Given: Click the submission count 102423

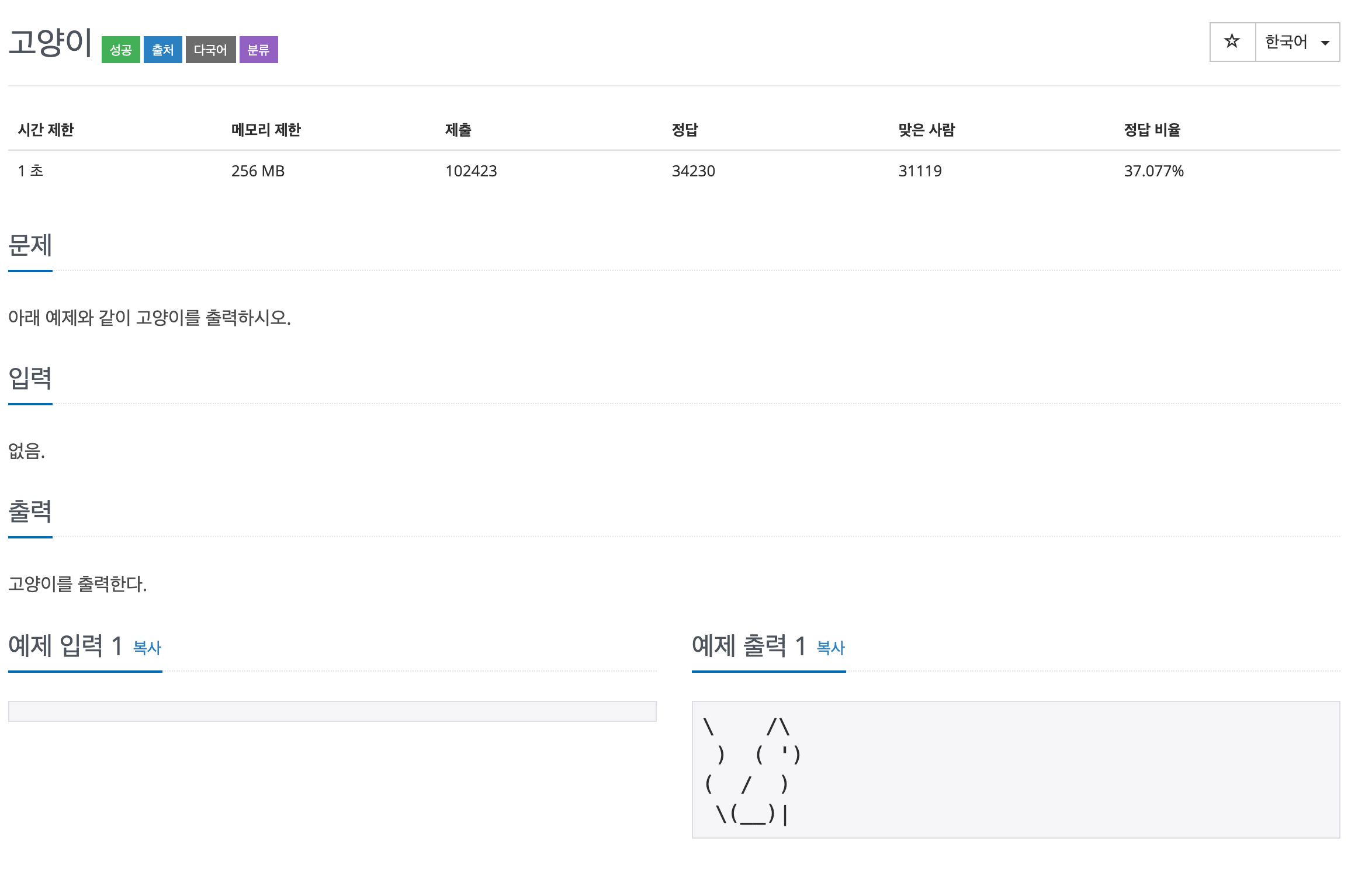Looking at the screenshot, I should click(471, 171).
